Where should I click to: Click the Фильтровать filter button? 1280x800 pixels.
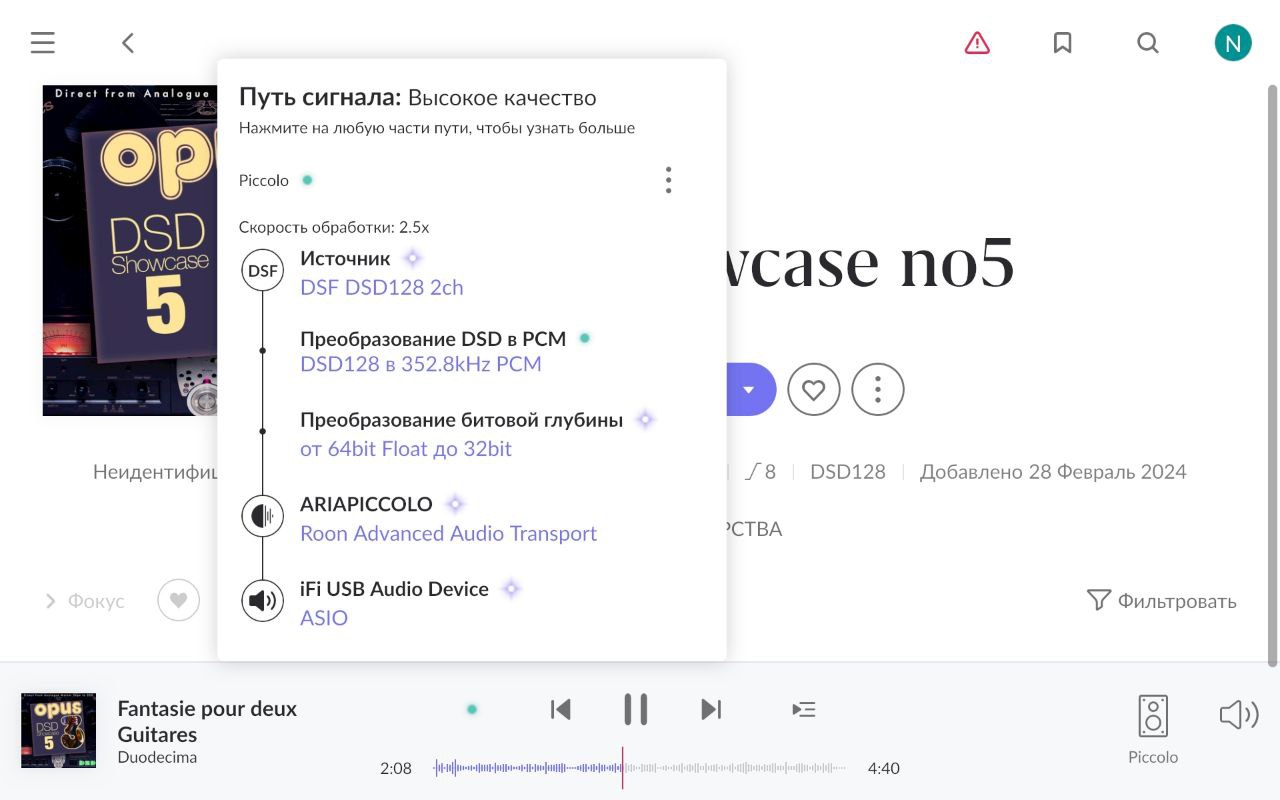coord(1161,600)
